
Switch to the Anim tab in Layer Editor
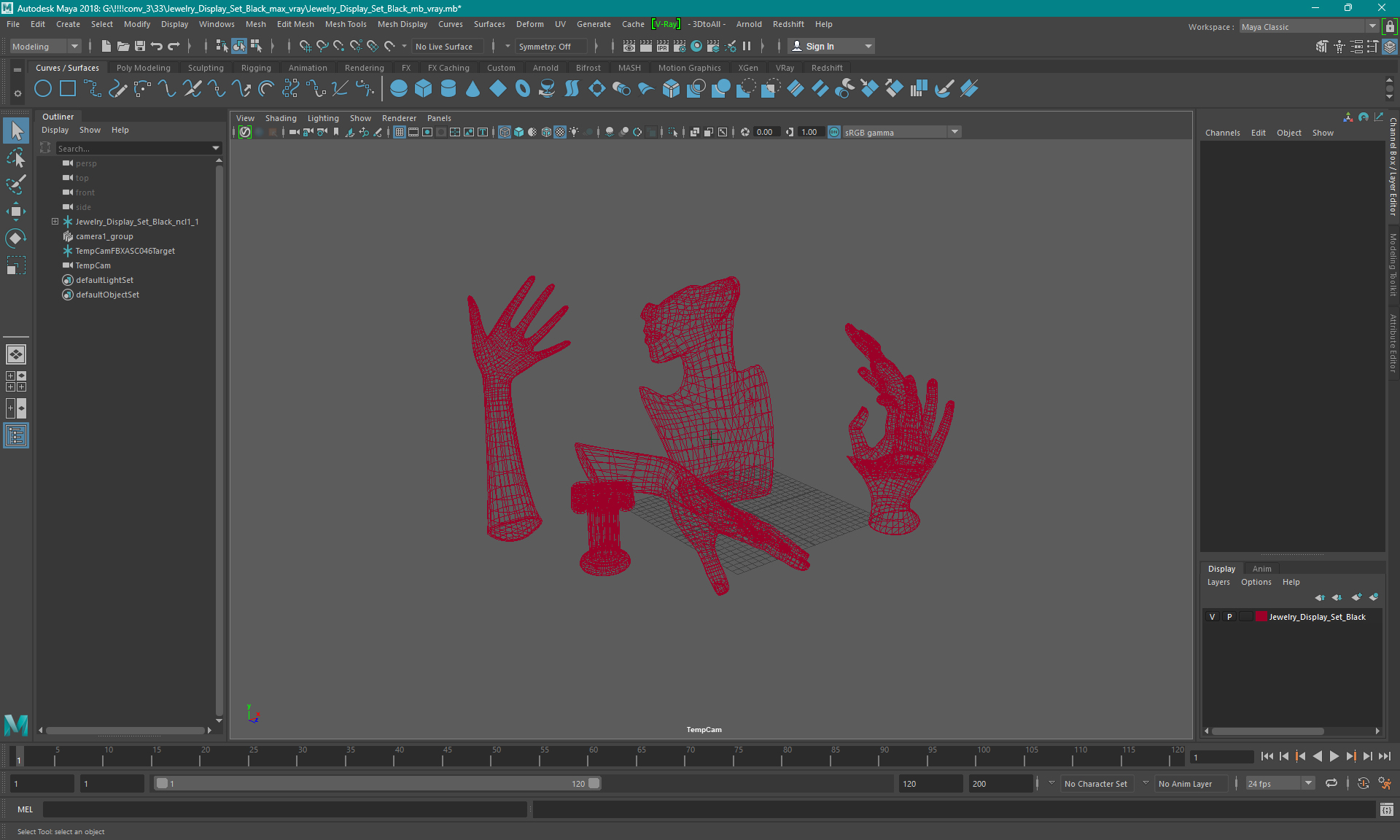(x=1261, y=569)
